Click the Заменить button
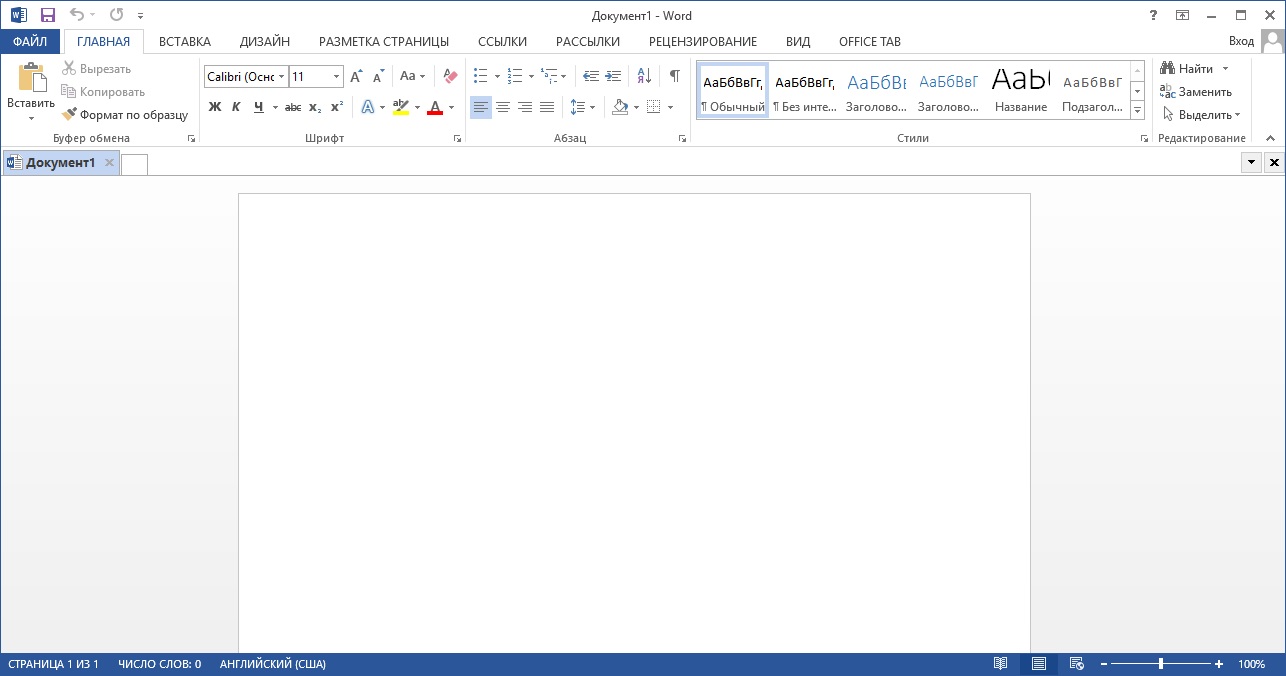 pyautogui.click(x=1195, y=92)
